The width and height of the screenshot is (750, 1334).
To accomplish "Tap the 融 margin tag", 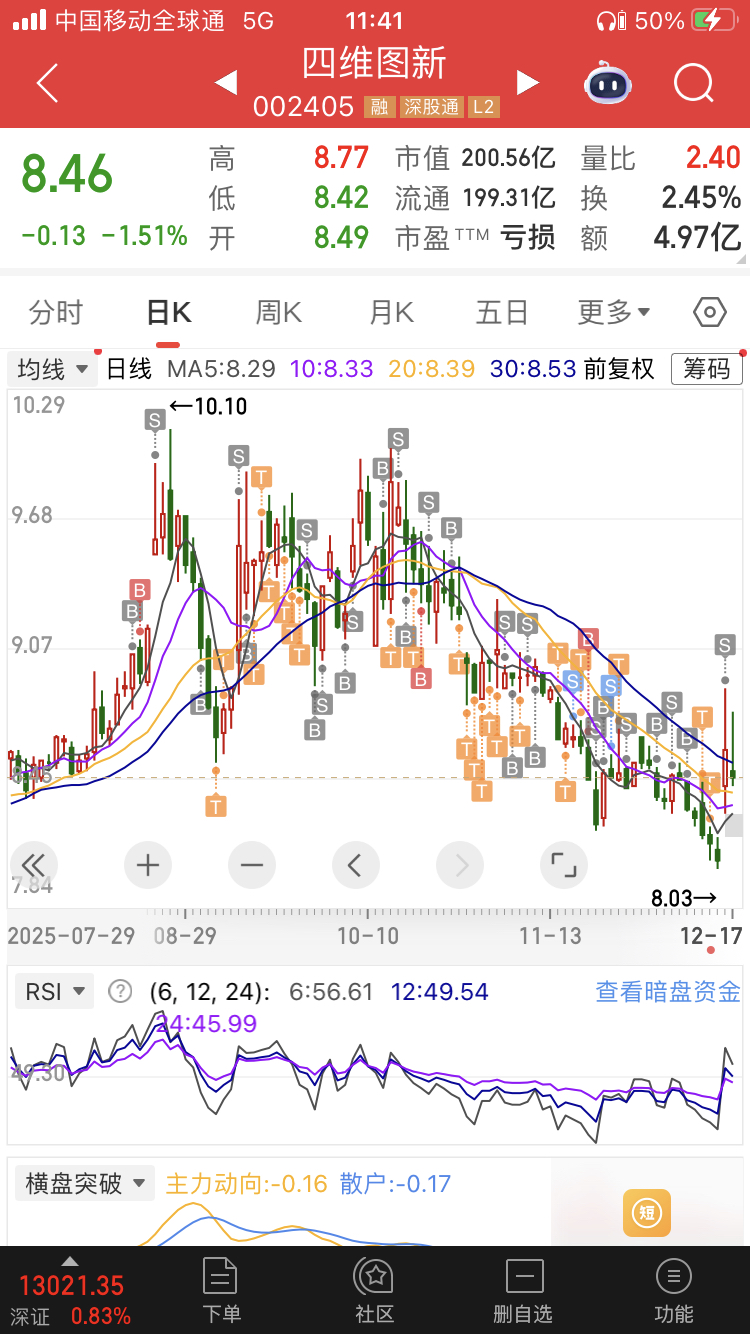I will [x=379, y=107].
